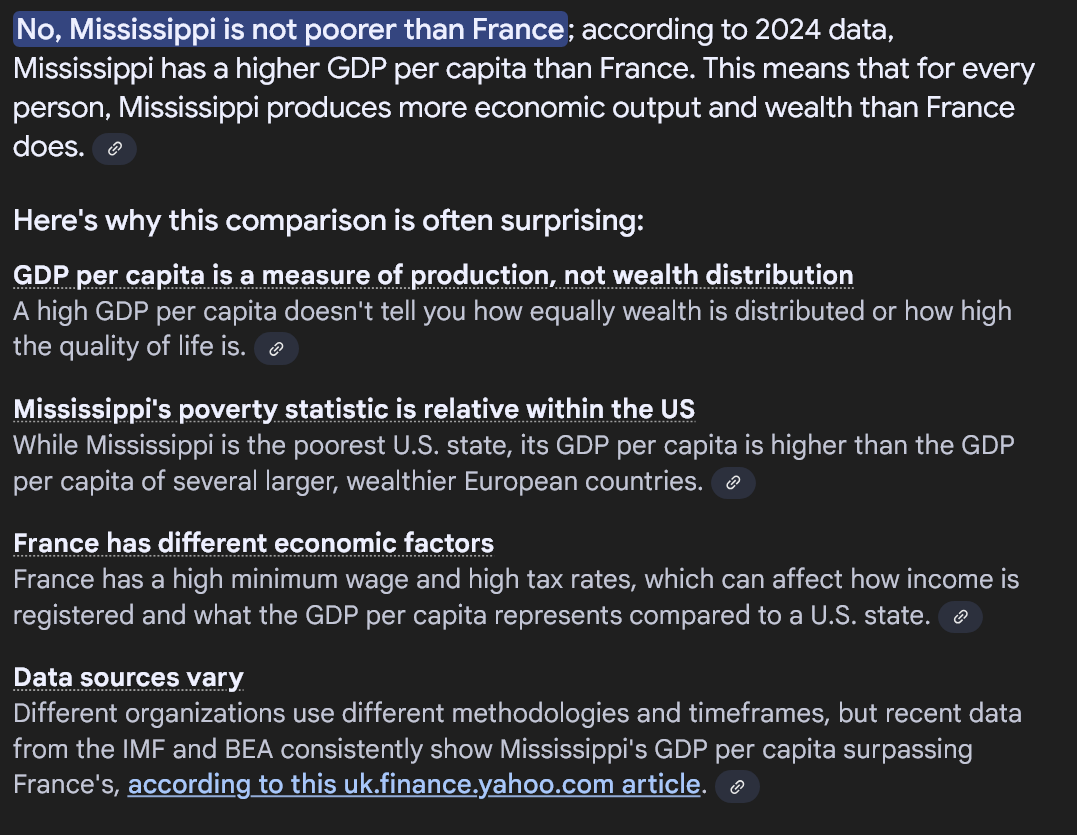The width and height of the screenshot is (1077, 835).
Task: Click citation icon after the yahoo article link
Action: tap(737, 786)
